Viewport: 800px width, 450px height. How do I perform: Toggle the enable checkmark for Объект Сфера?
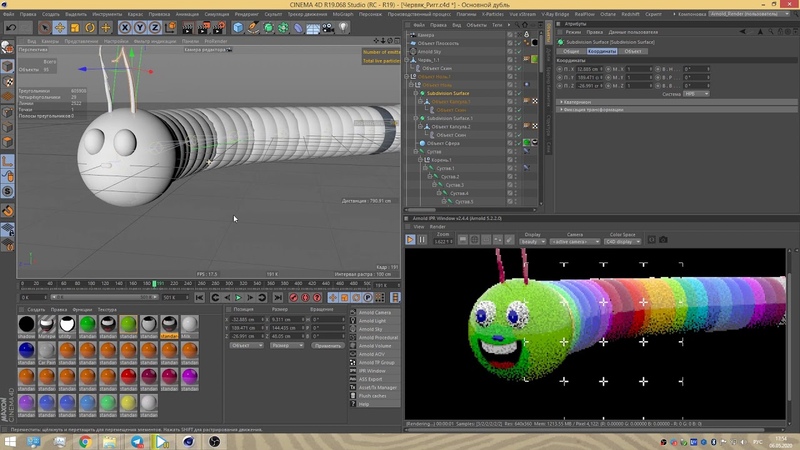[518, 143]
